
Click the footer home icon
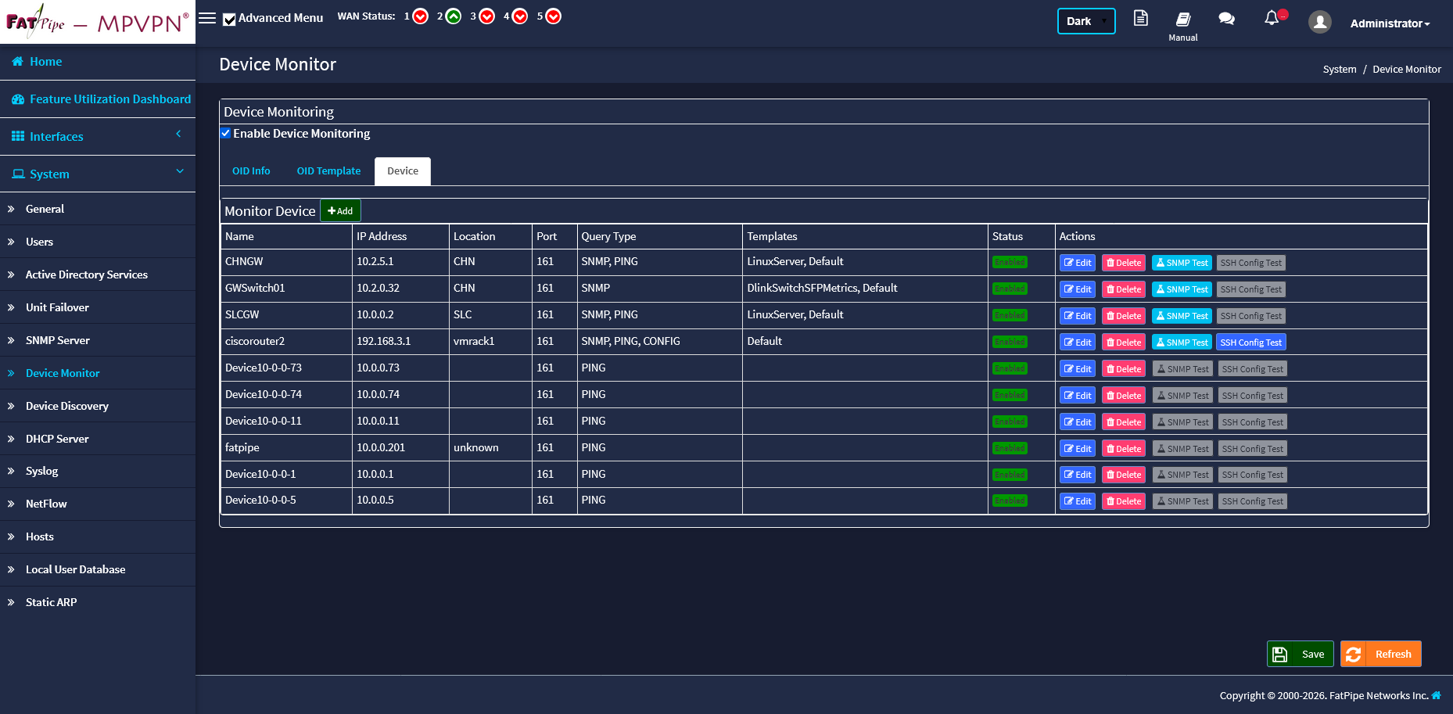(1436, 695)
